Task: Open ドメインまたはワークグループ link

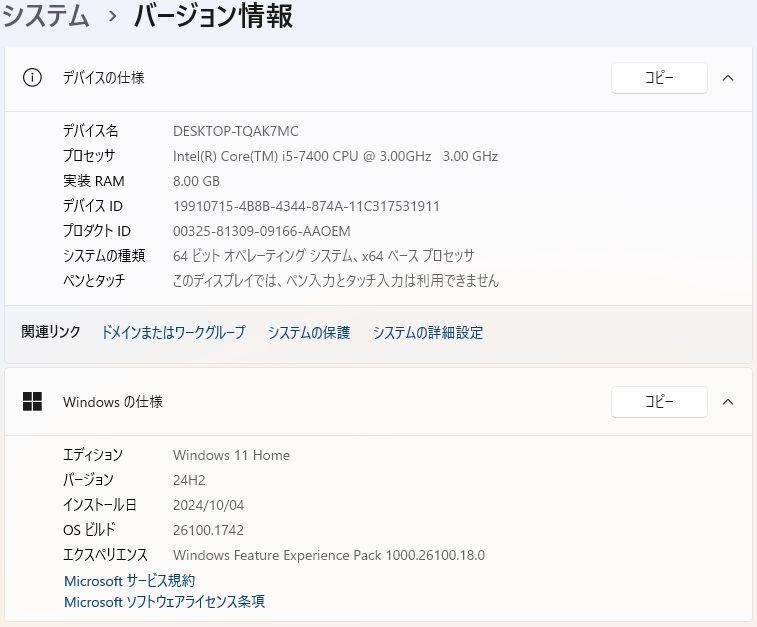Action: click(173, 332)
